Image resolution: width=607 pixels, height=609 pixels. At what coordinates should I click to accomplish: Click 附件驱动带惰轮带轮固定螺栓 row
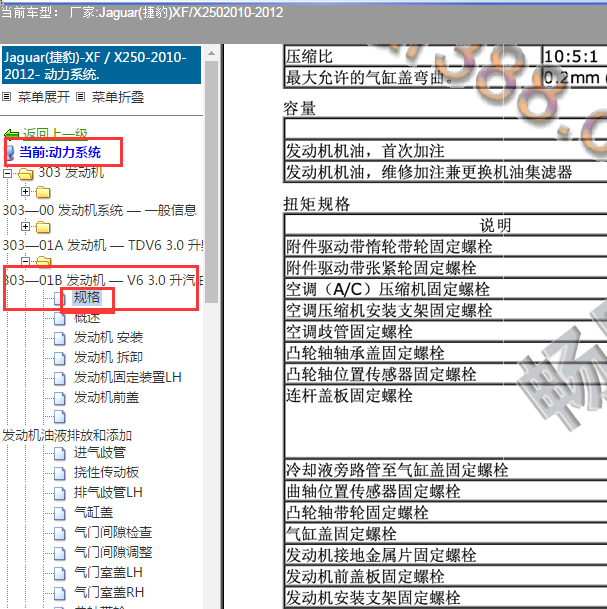pos(446,246)
